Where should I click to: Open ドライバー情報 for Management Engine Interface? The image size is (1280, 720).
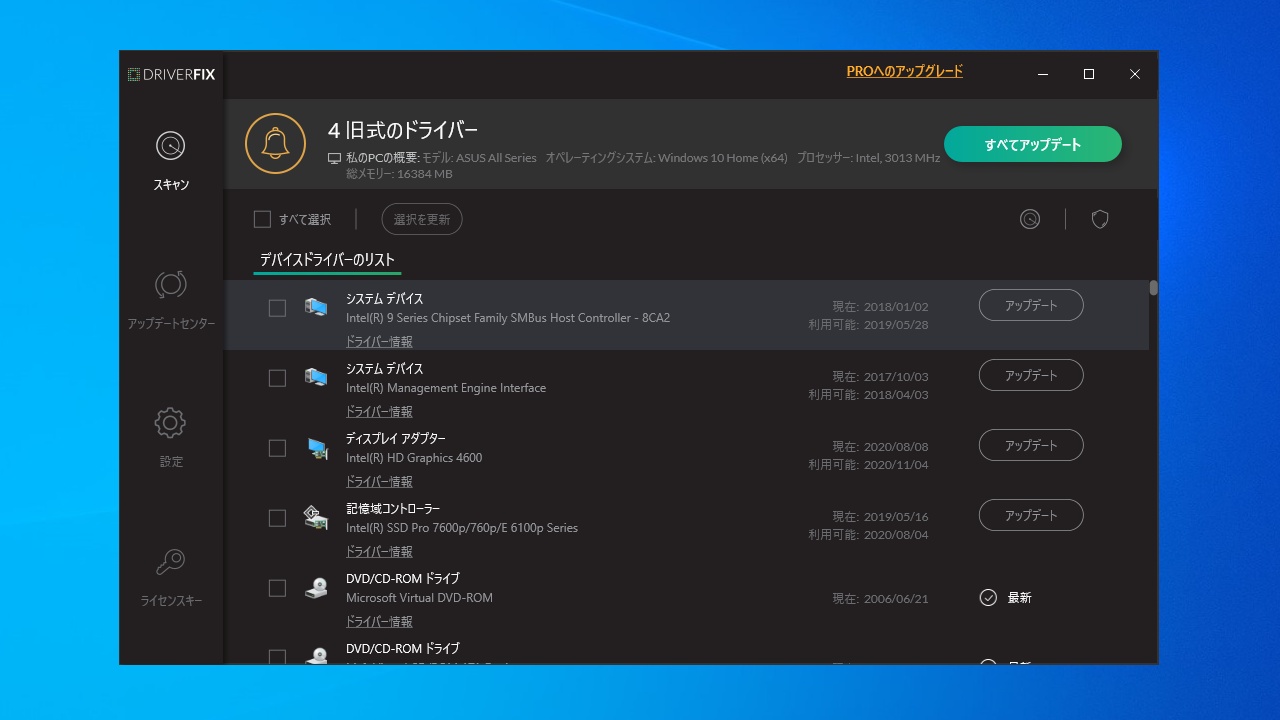click(x=379, y=412)
